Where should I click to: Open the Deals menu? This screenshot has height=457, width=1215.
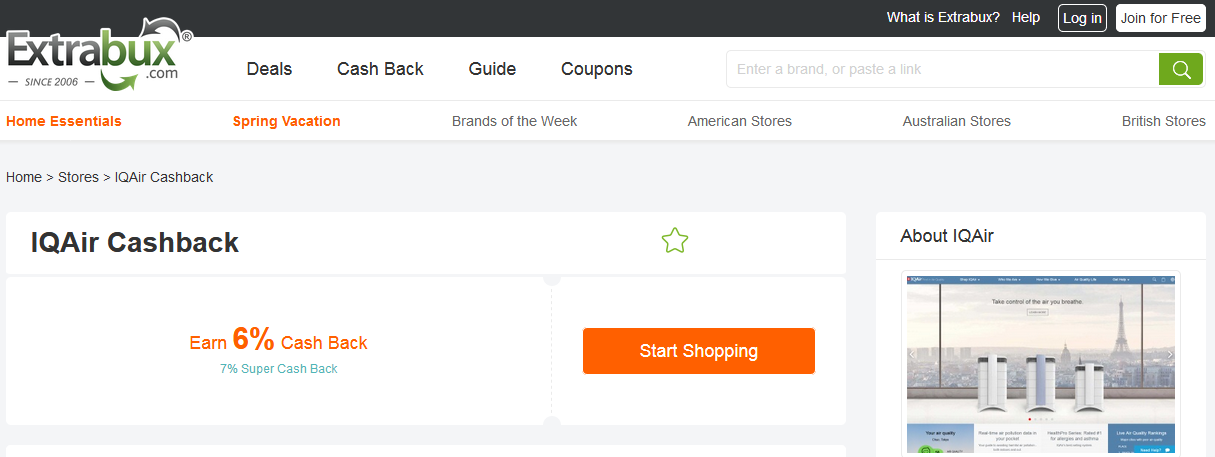point(269,69)
